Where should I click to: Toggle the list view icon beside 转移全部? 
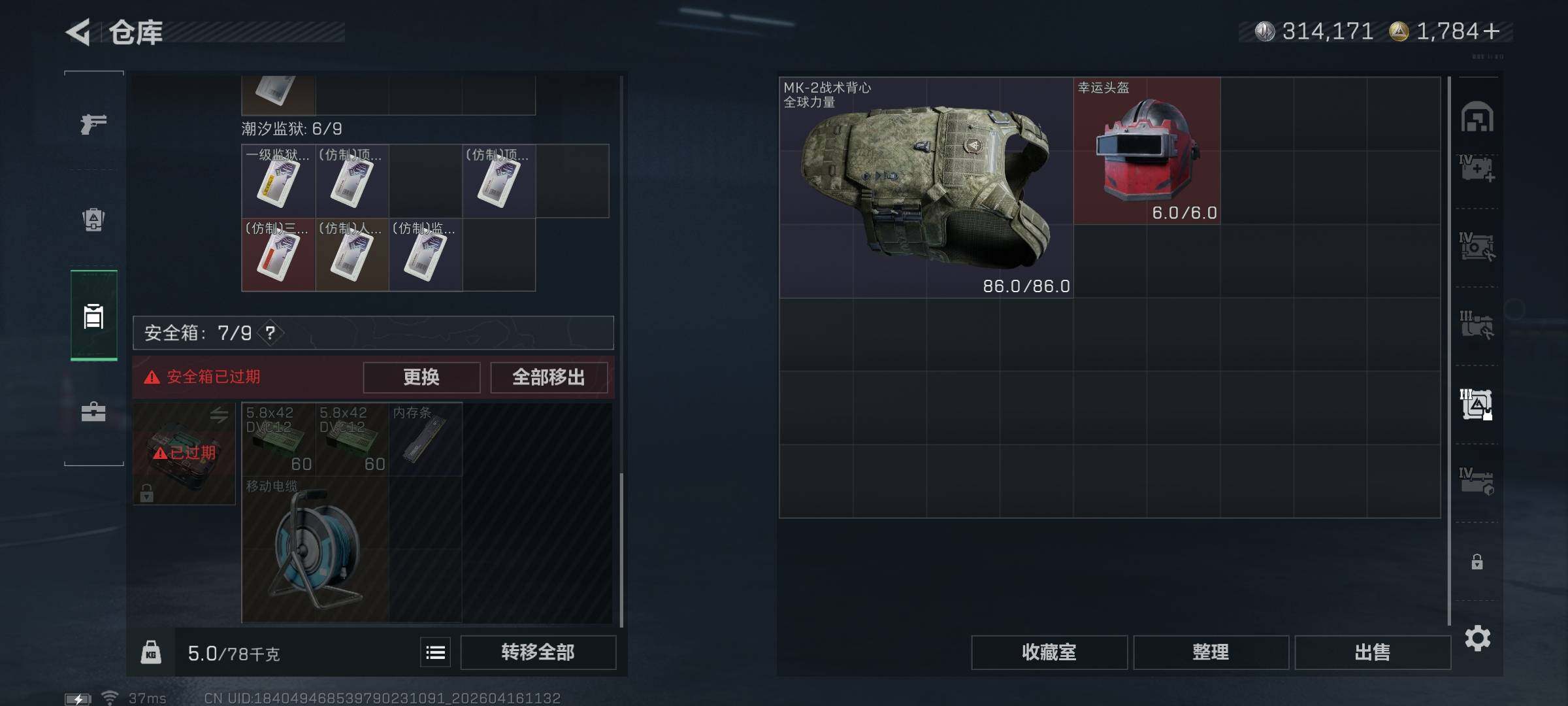(x=435, y=652)
